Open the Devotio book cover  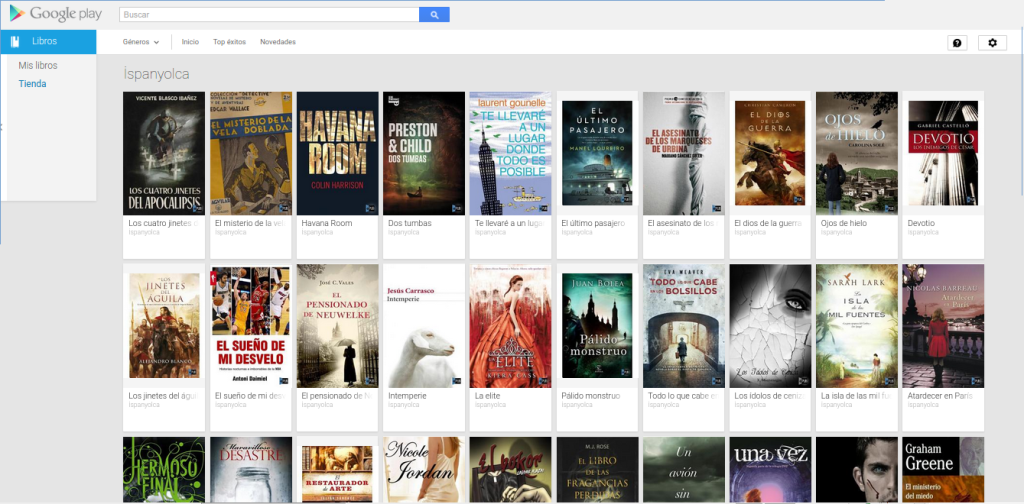pos(943,153)
